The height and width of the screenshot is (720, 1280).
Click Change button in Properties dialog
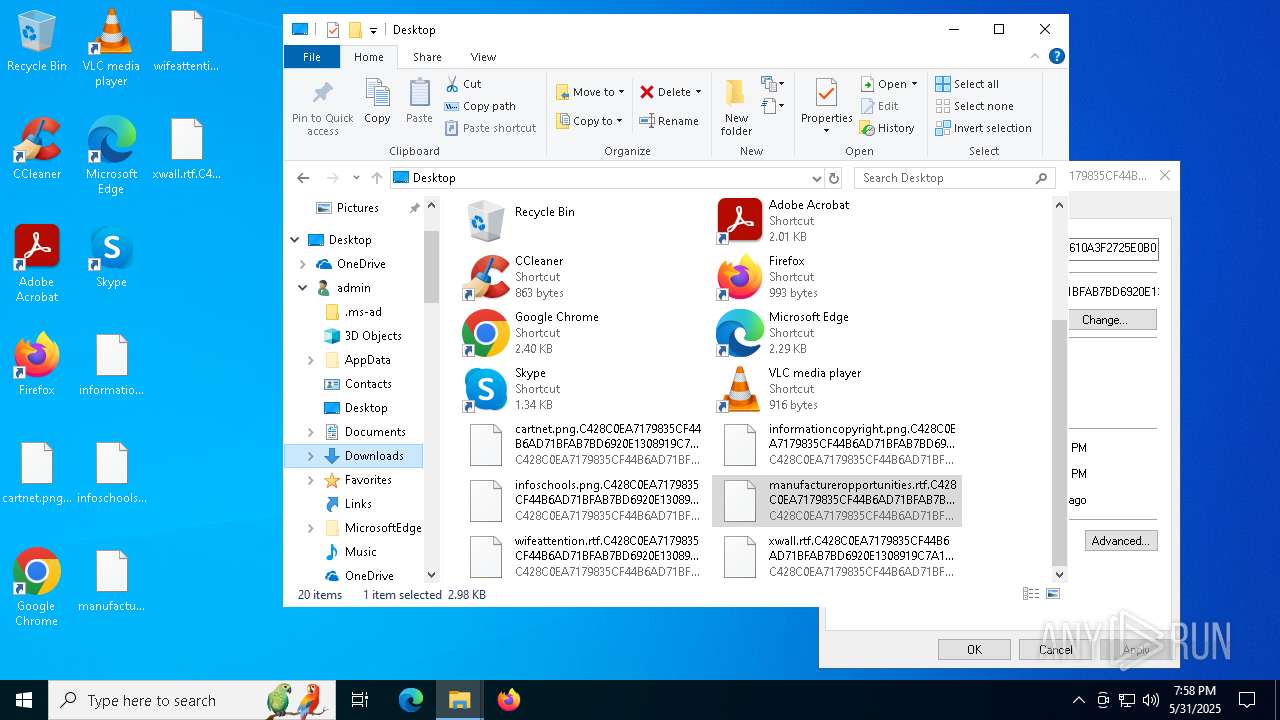[1104, 320]
